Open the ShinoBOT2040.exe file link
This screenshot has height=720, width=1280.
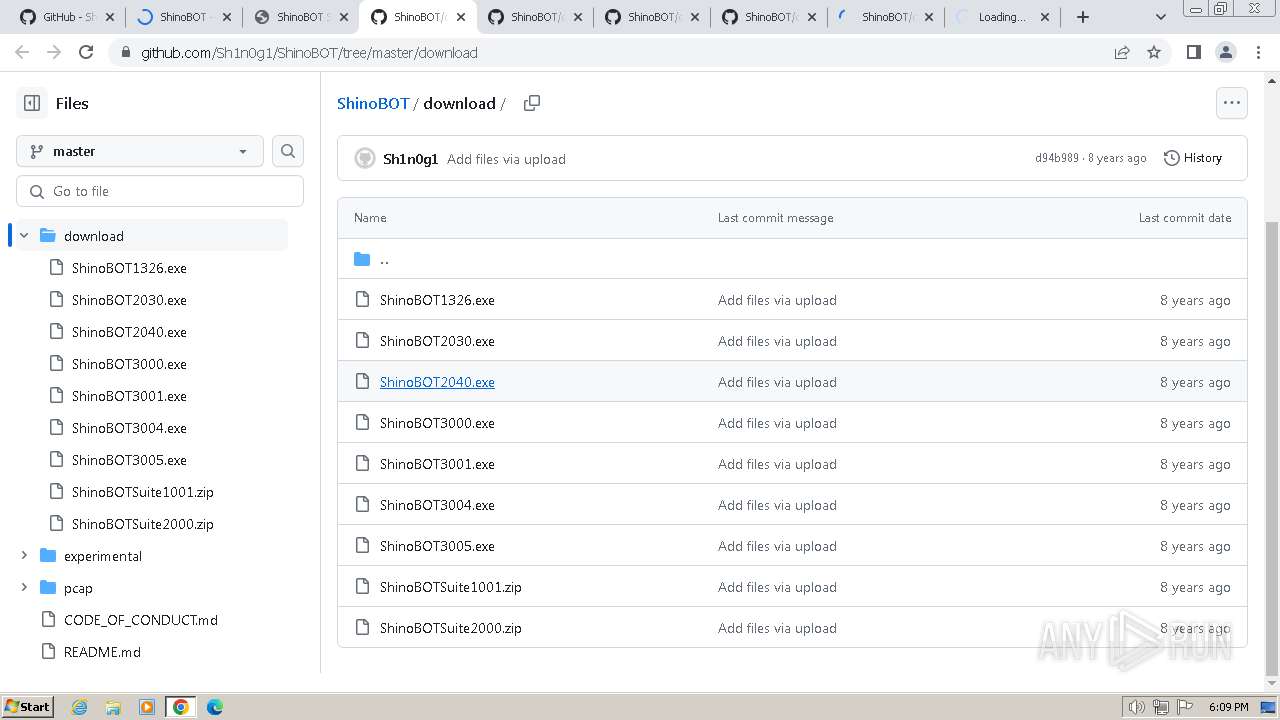437,382
